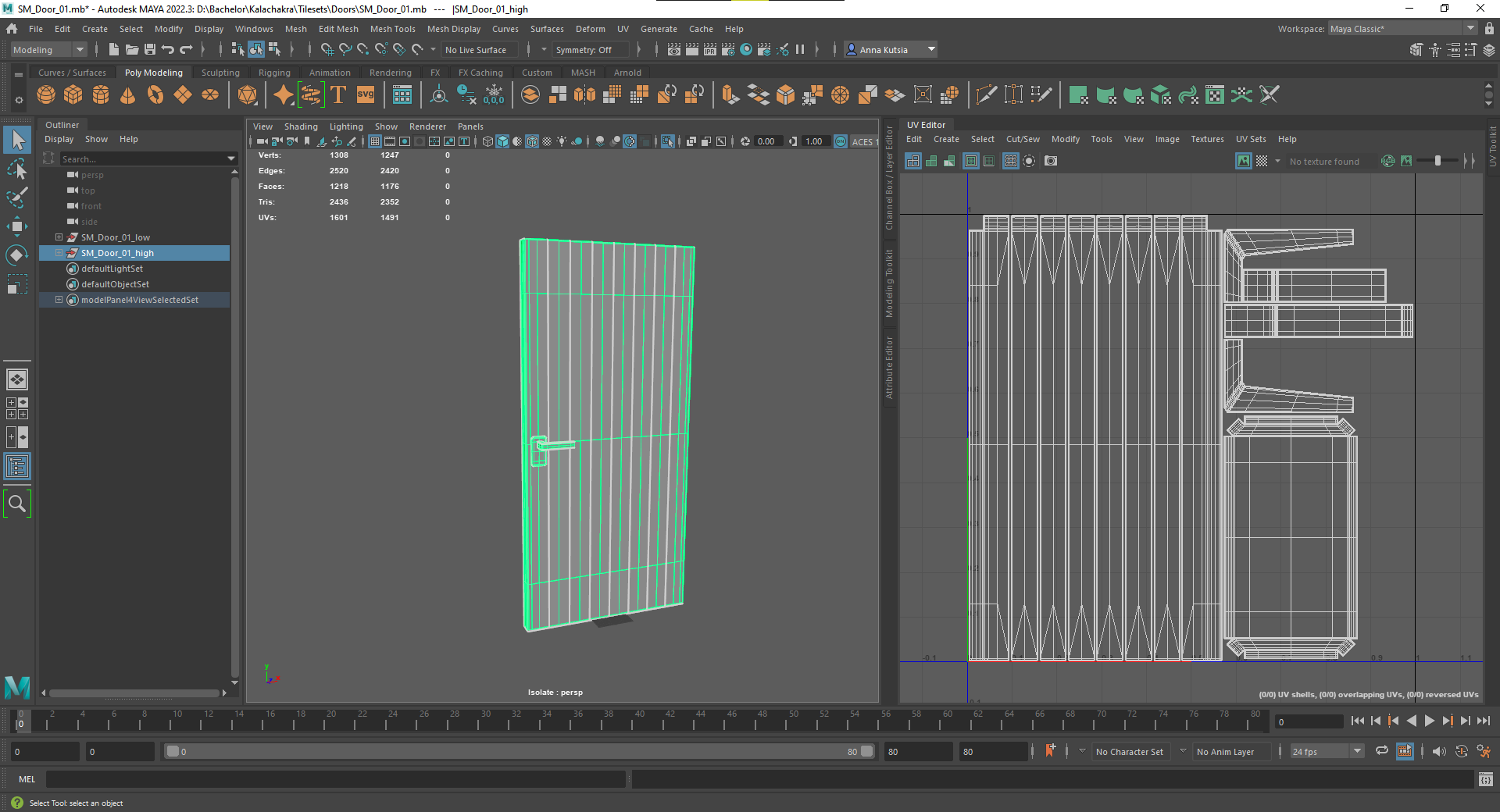The image size is (1500, 812).
Task: Toggle the checker map in UV Editor
Action: tap(1262, 161)
